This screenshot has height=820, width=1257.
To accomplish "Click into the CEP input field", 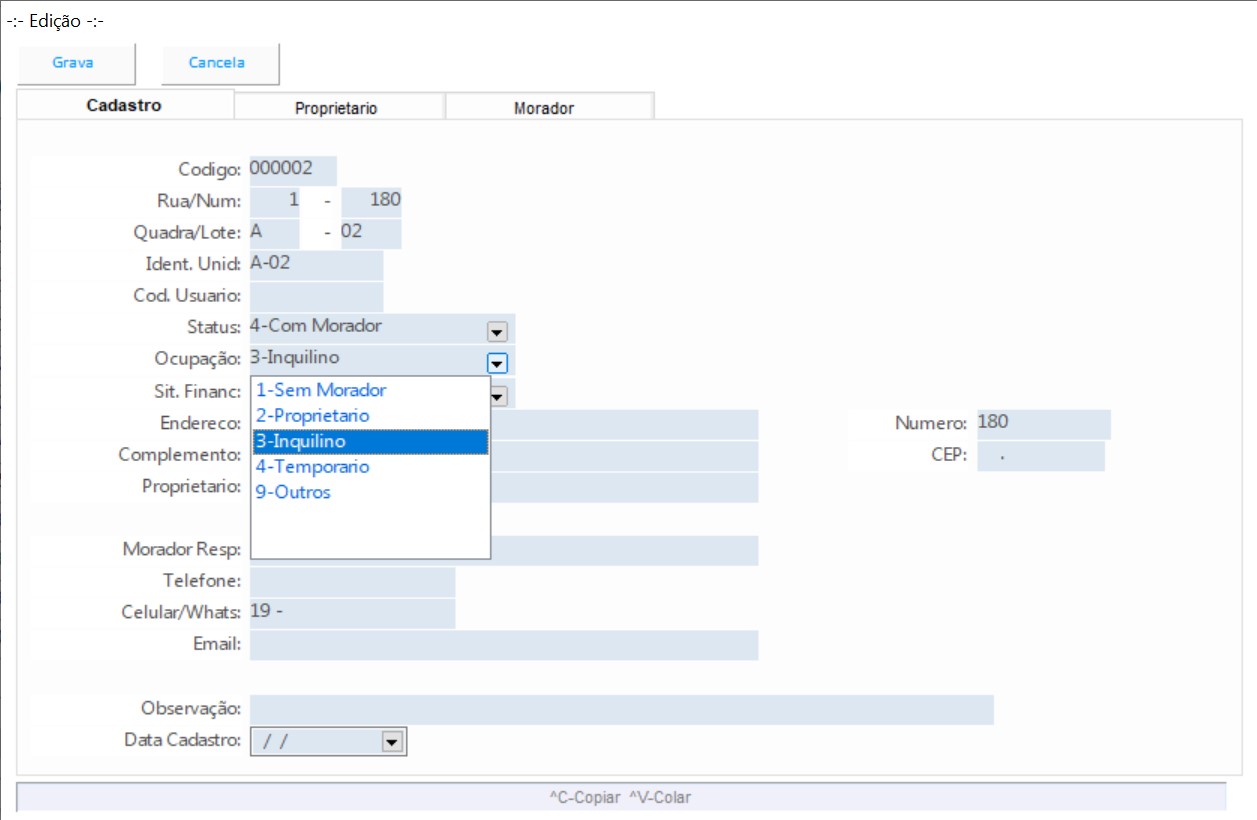I will coord(1040,456).
